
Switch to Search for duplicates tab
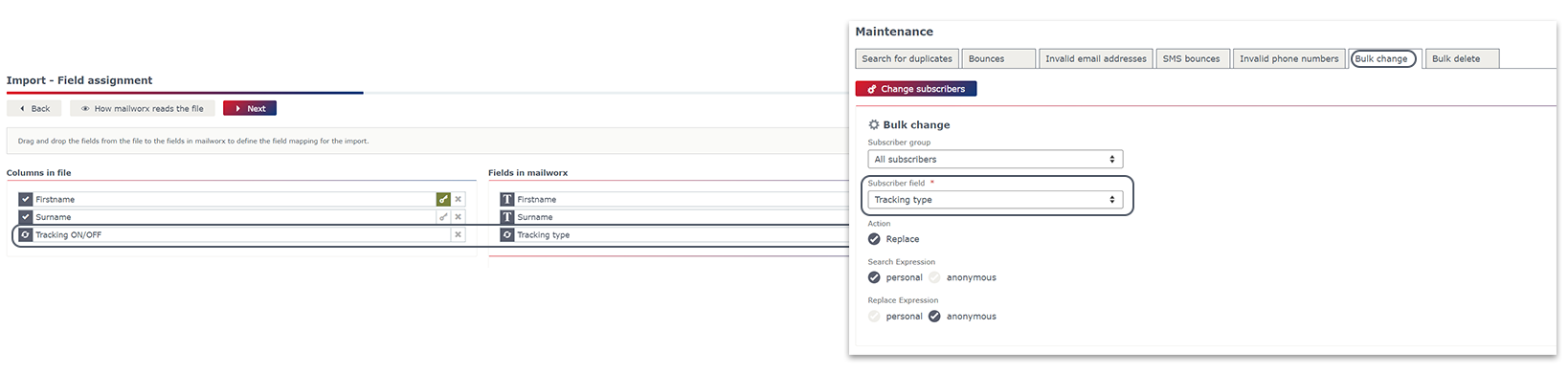coord(907,58)
